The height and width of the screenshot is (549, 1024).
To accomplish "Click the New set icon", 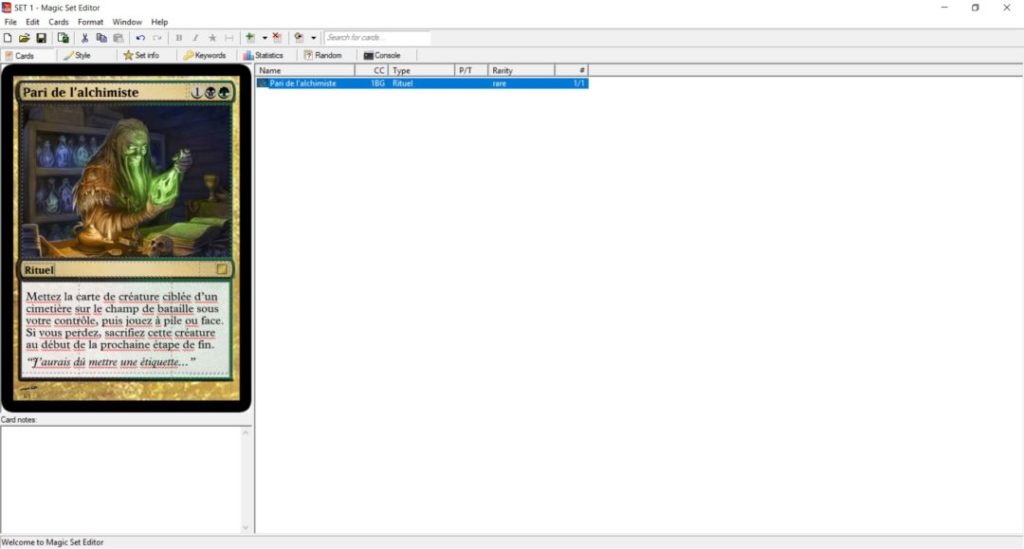I will coord(8,38).
